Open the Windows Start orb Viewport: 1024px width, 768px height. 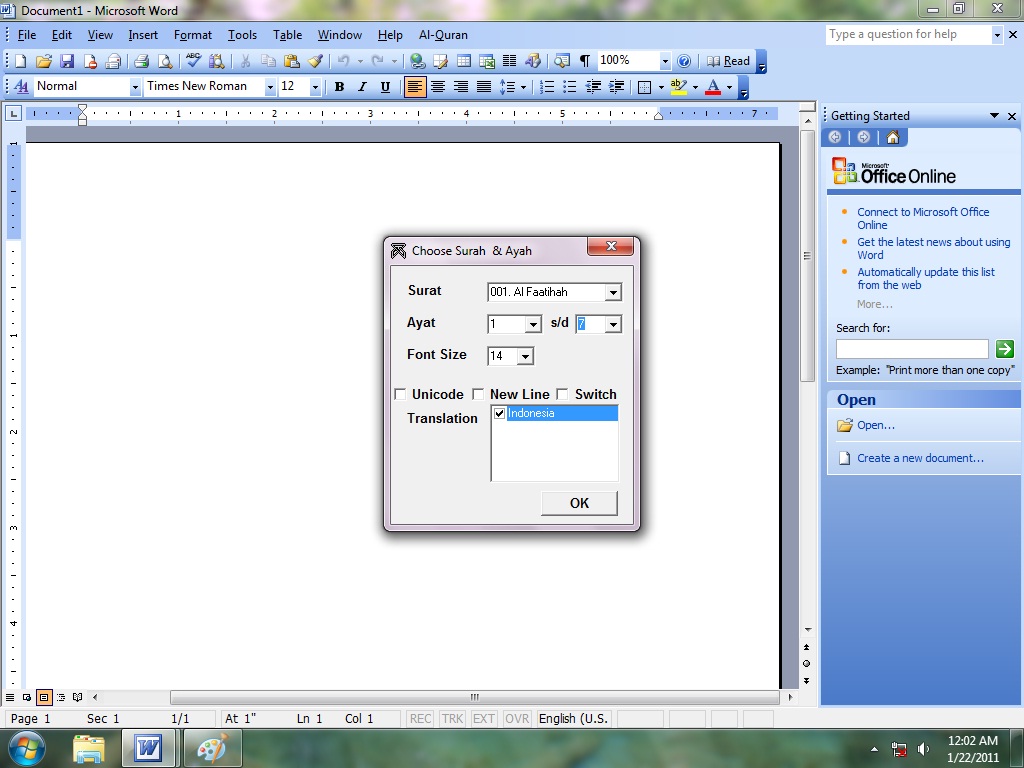tap(26, 748)
